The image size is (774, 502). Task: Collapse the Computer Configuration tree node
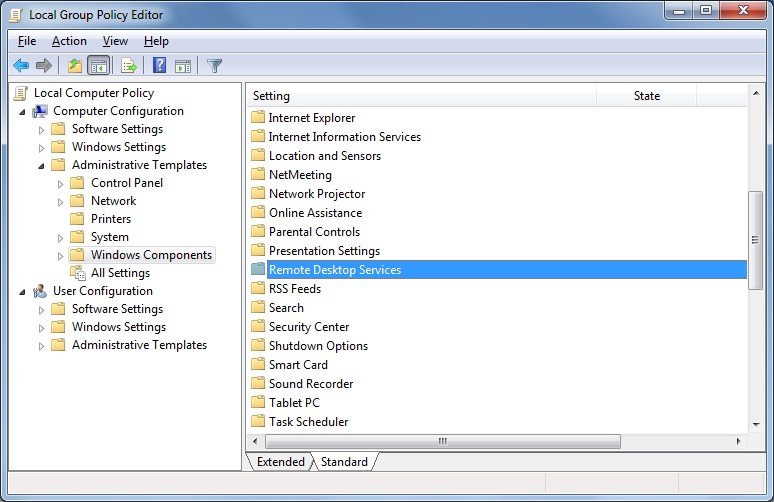22,111
